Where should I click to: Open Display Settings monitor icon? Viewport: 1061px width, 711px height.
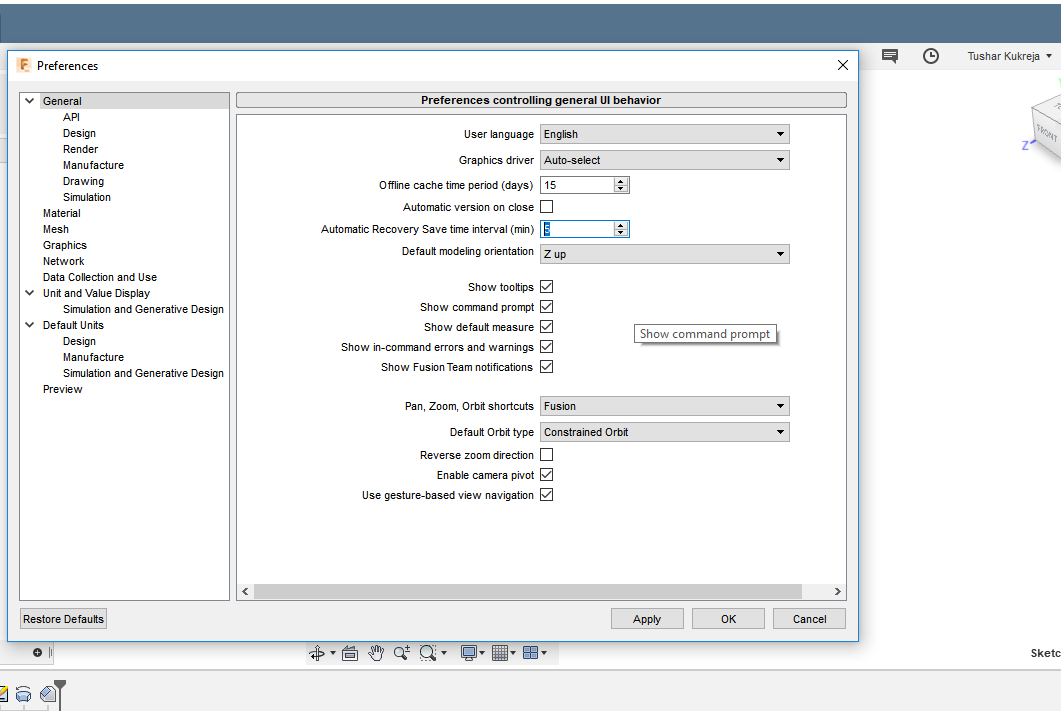(468, 653)
